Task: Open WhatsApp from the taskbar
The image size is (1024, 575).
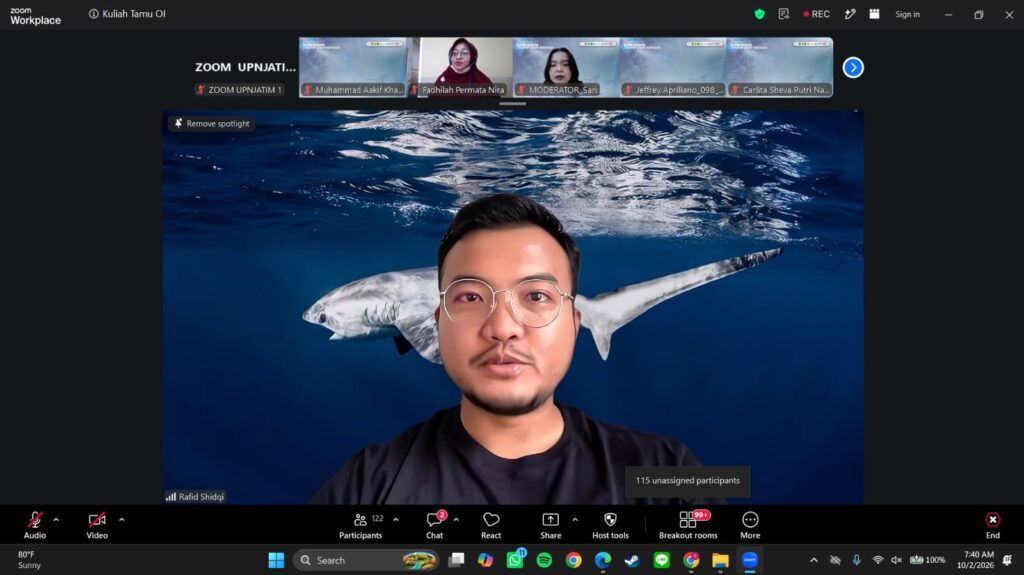Action: point(515,560)
